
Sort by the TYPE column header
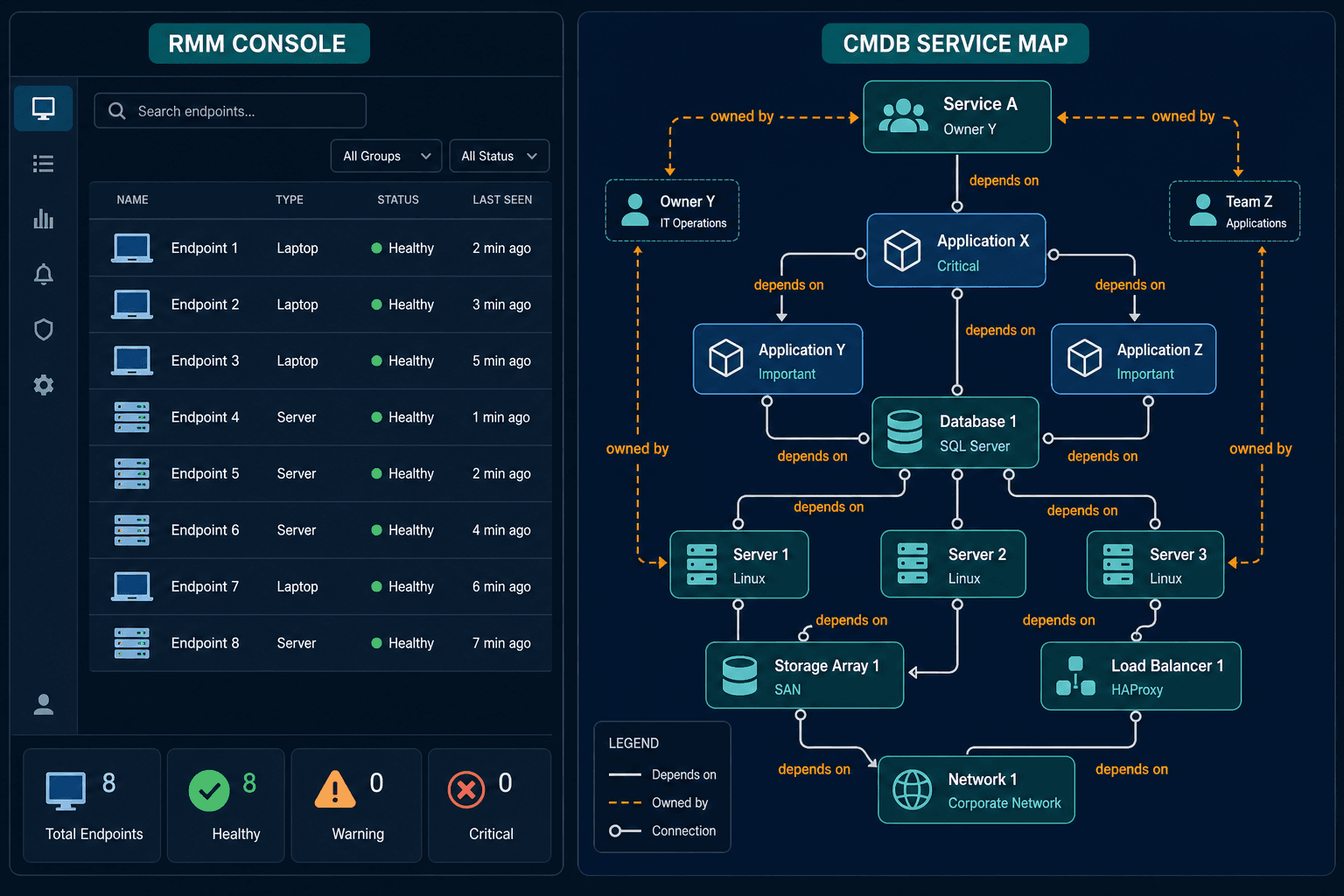[290, 199]
